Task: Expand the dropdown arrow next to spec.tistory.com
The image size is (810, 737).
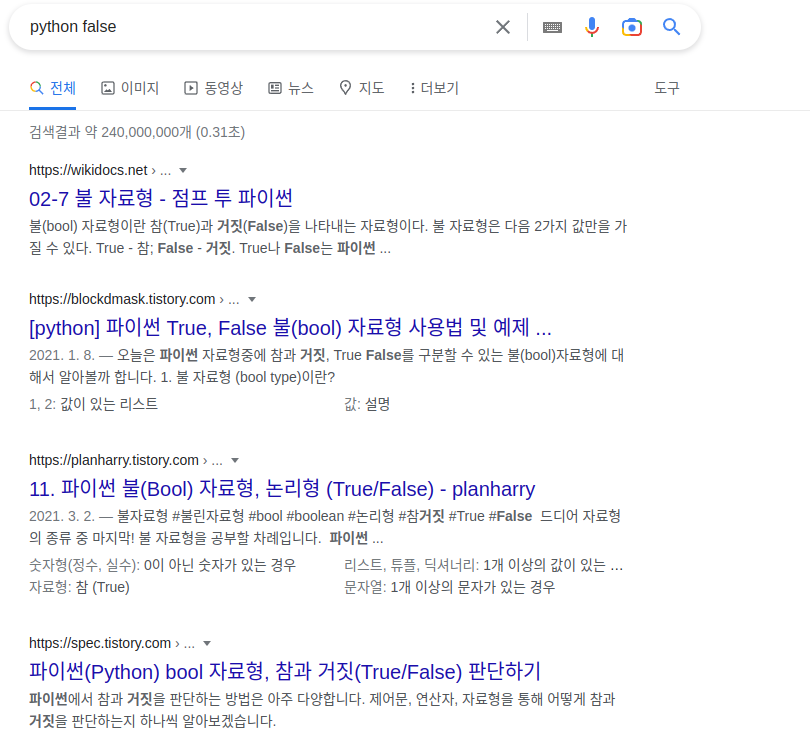Action: (207, 644)
